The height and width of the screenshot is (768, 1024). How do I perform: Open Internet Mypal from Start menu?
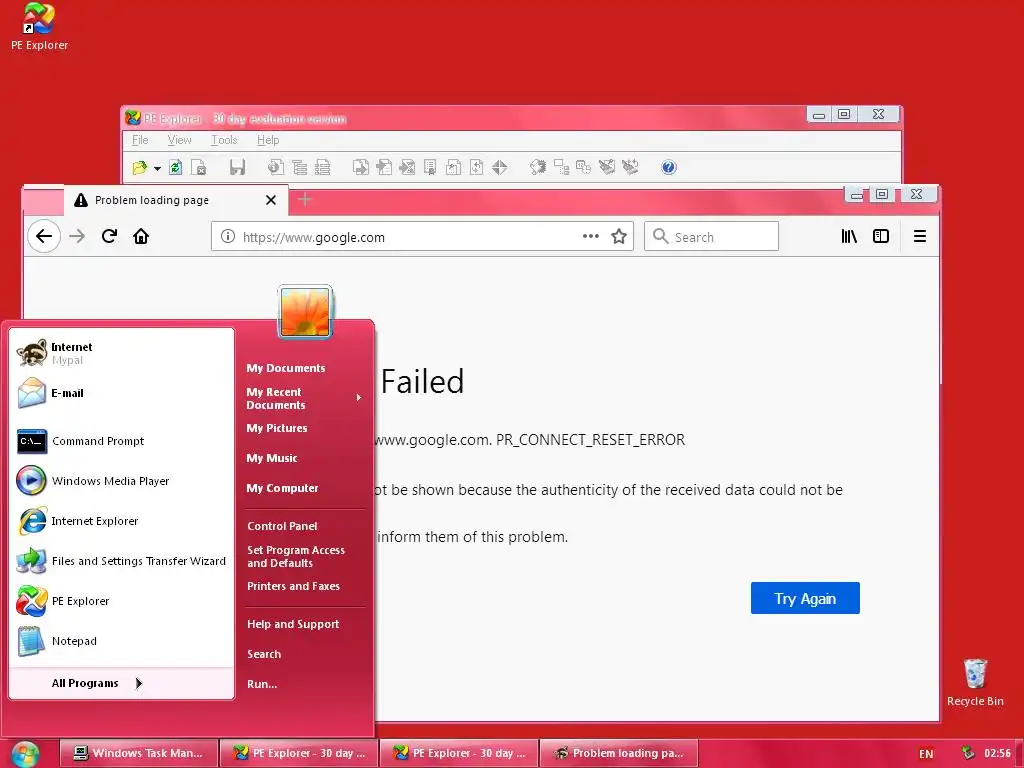coord(122,353)
